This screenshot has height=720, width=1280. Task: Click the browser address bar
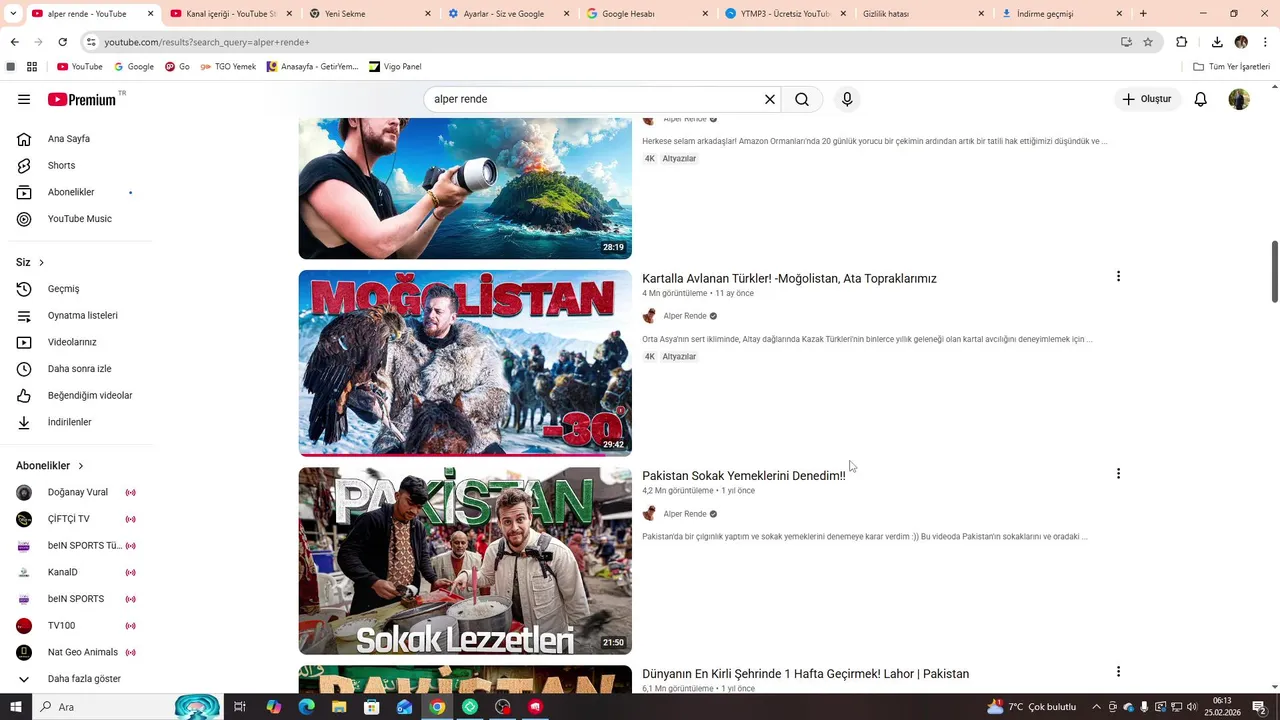click(x=600, y=42)
